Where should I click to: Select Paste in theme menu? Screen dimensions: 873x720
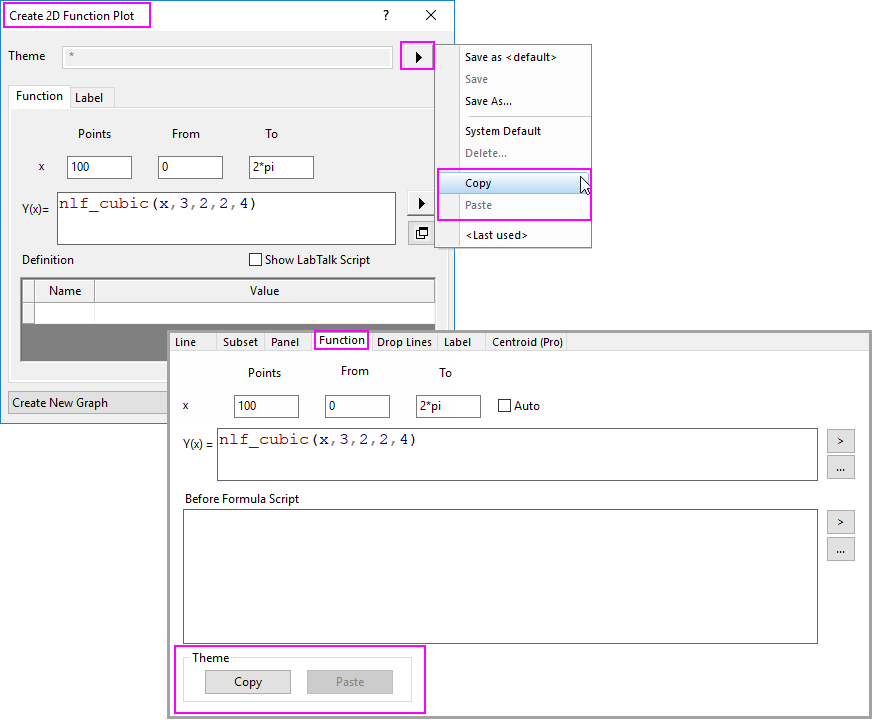514,205
